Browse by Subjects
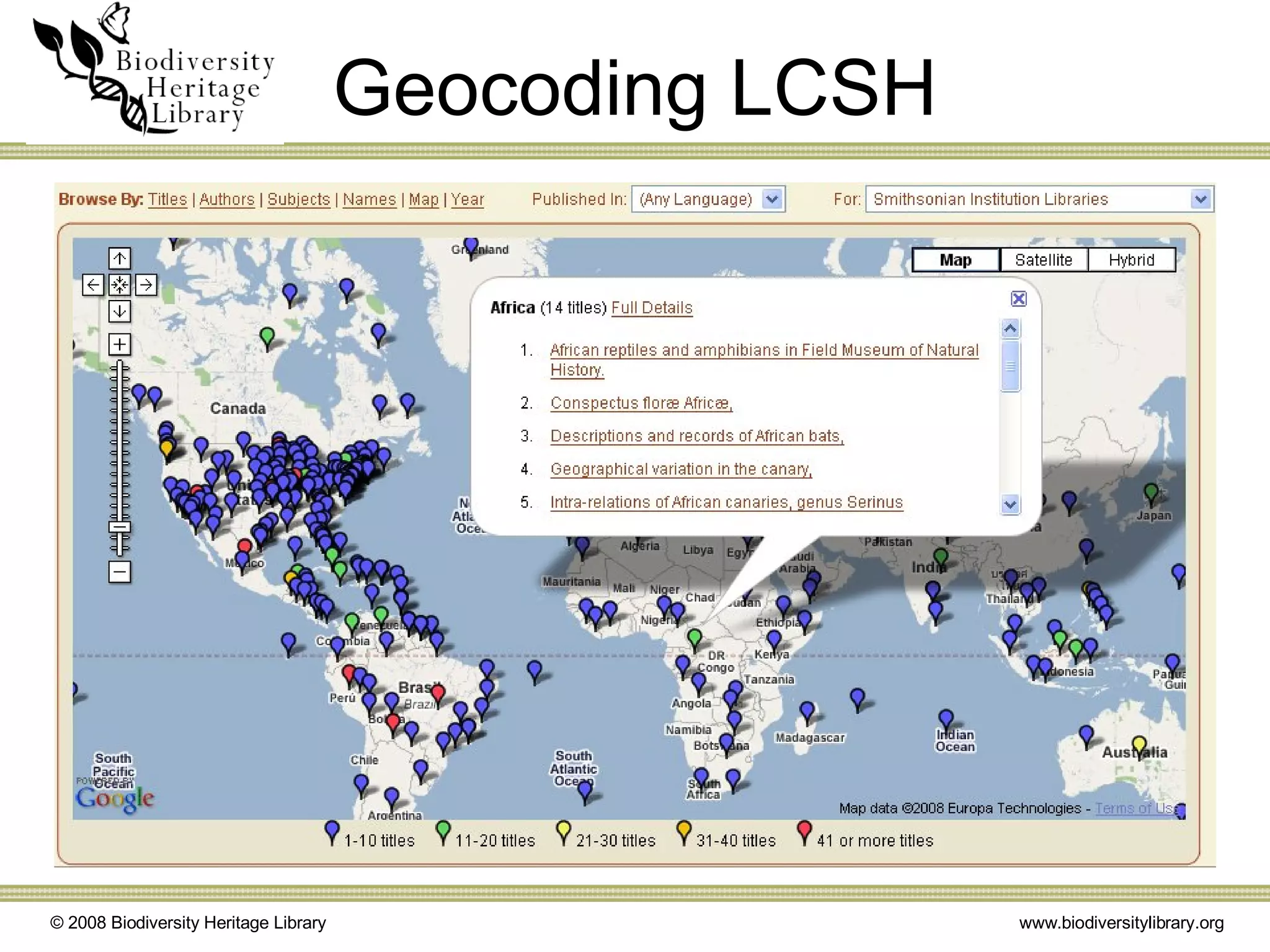Screen dimensions: 1270x952 [299, 200]
